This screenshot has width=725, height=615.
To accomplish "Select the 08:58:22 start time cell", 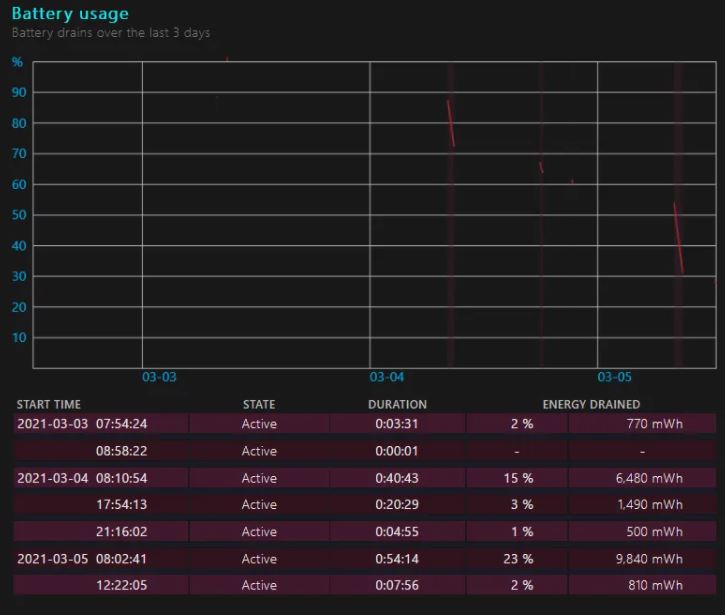I will [122, 451].
